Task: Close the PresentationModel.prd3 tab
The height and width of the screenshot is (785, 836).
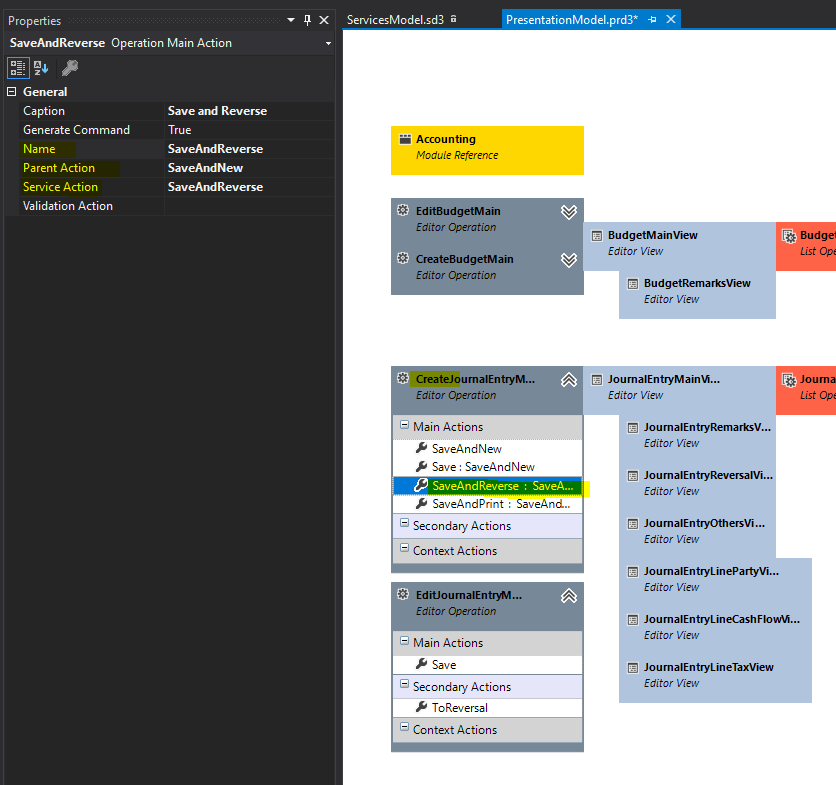Action: click(671, 19)
